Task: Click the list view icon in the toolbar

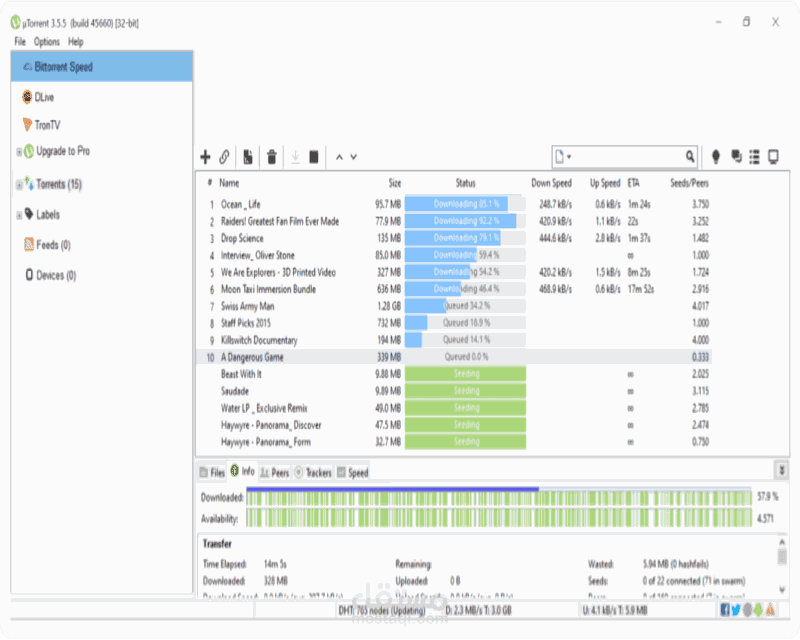Action: [755, 157]
